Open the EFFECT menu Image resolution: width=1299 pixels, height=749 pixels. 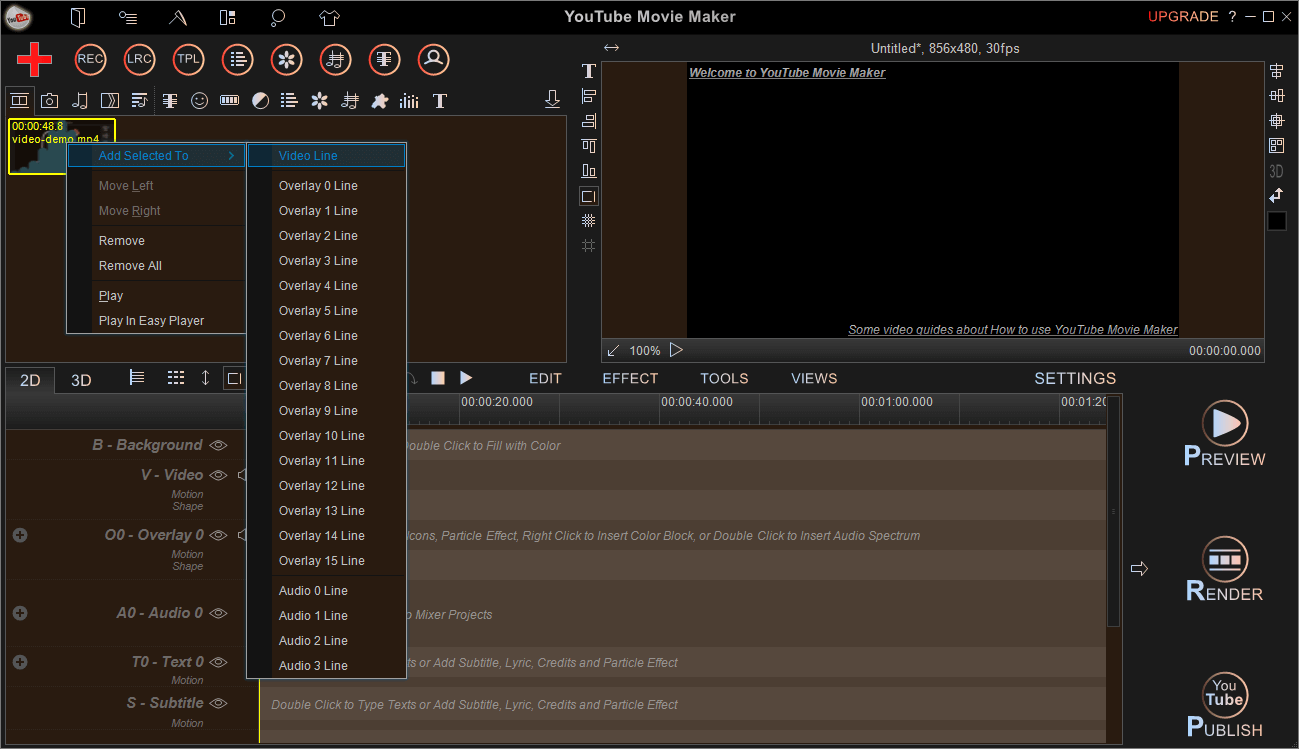630,378
